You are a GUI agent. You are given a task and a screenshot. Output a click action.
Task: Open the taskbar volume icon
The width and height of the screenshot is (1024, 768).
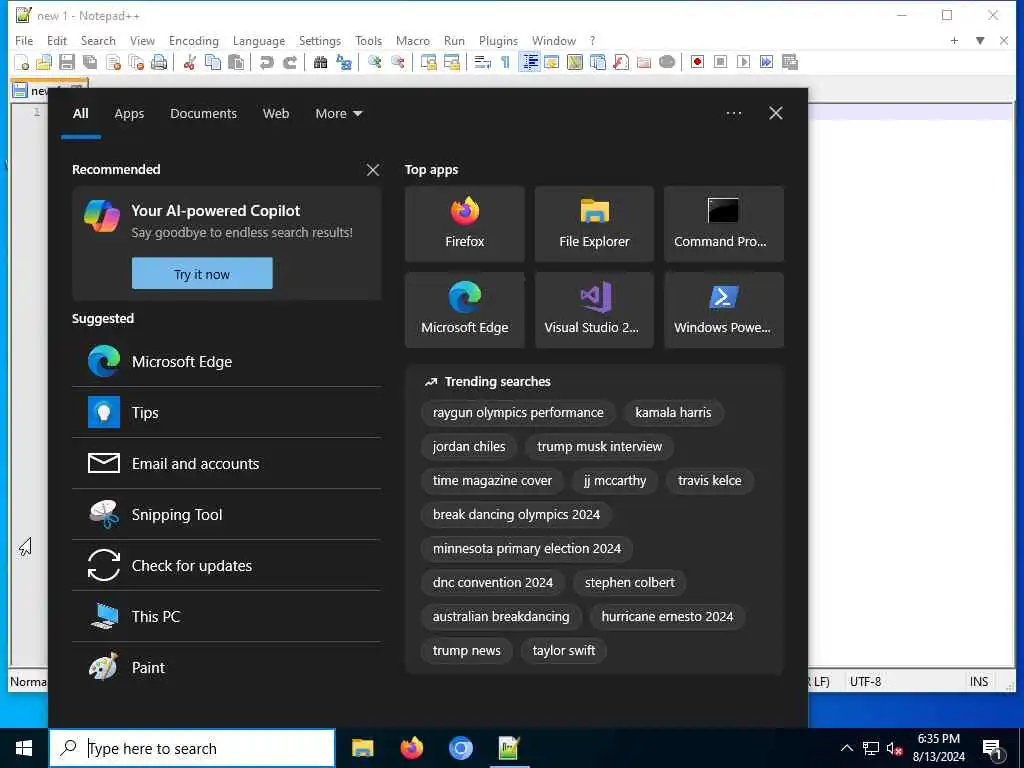click(x=894, y=748)
